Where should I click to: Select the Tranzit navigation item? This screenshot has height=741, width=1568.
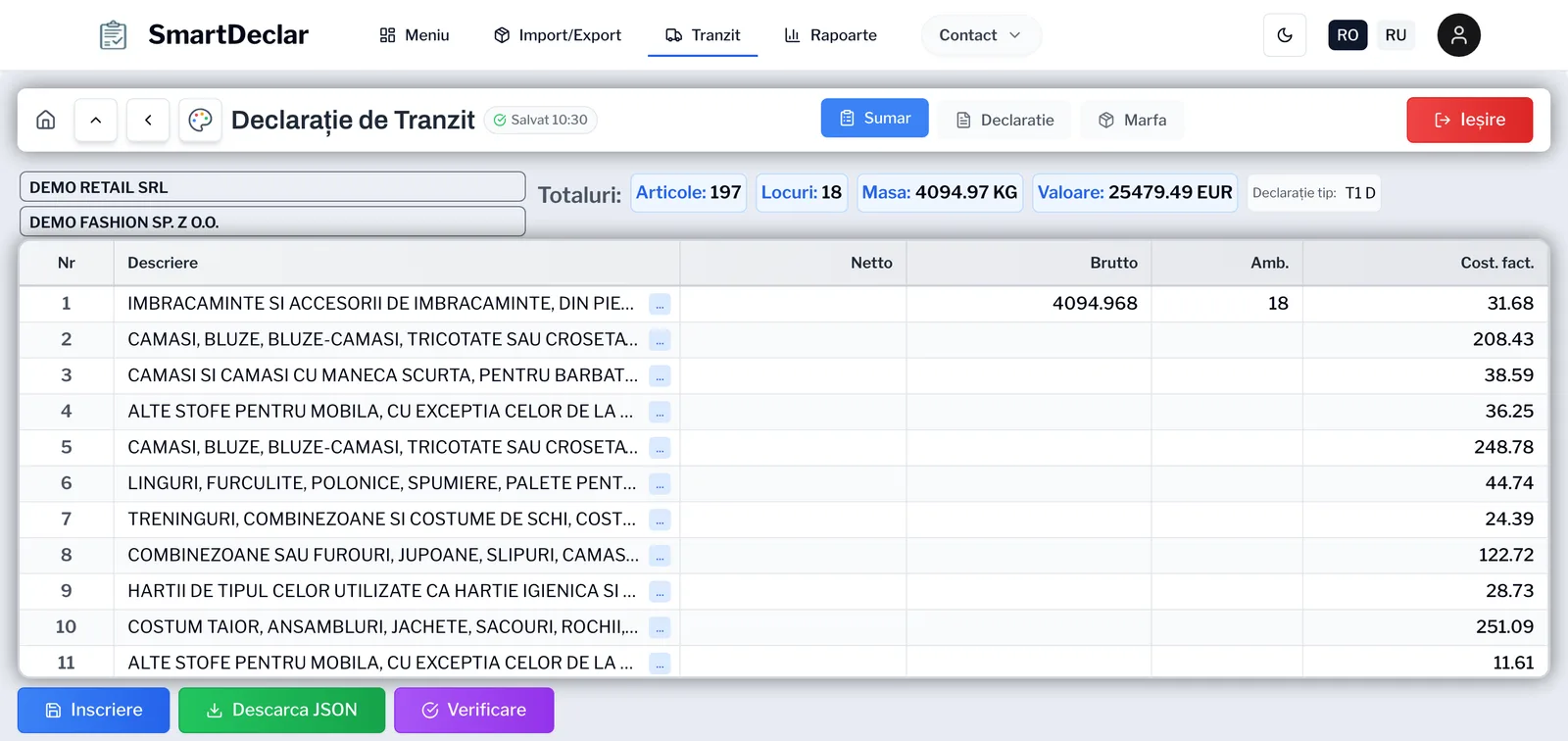pyautogui.click(x=703, y=35)
